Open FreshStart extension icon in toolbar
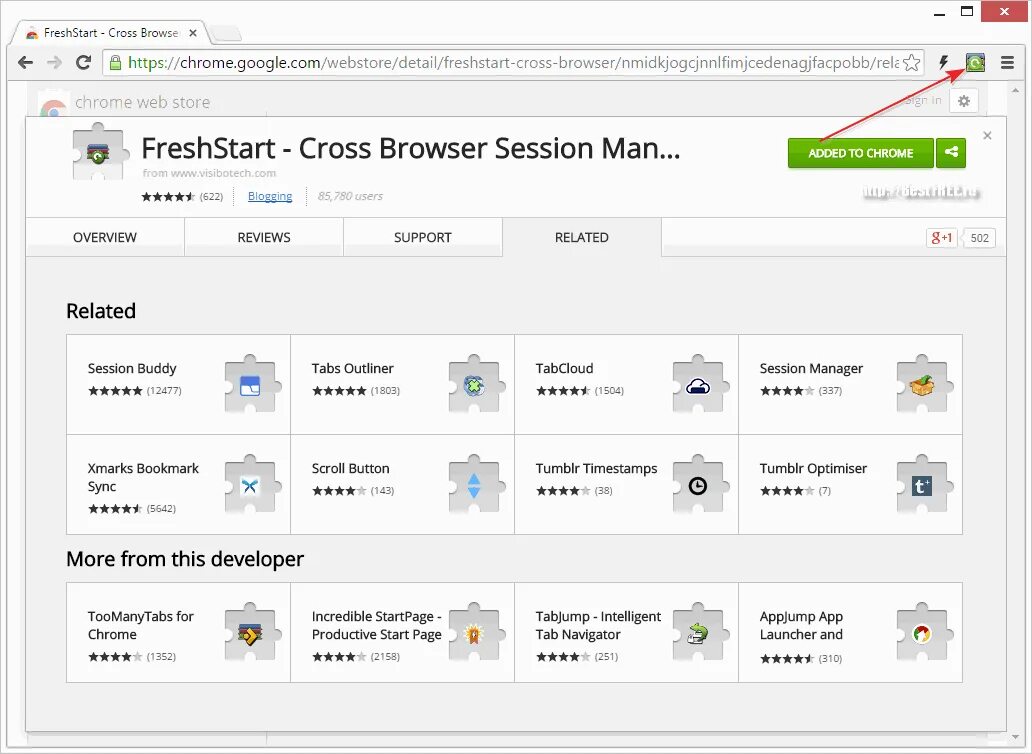 click(975, 63)
